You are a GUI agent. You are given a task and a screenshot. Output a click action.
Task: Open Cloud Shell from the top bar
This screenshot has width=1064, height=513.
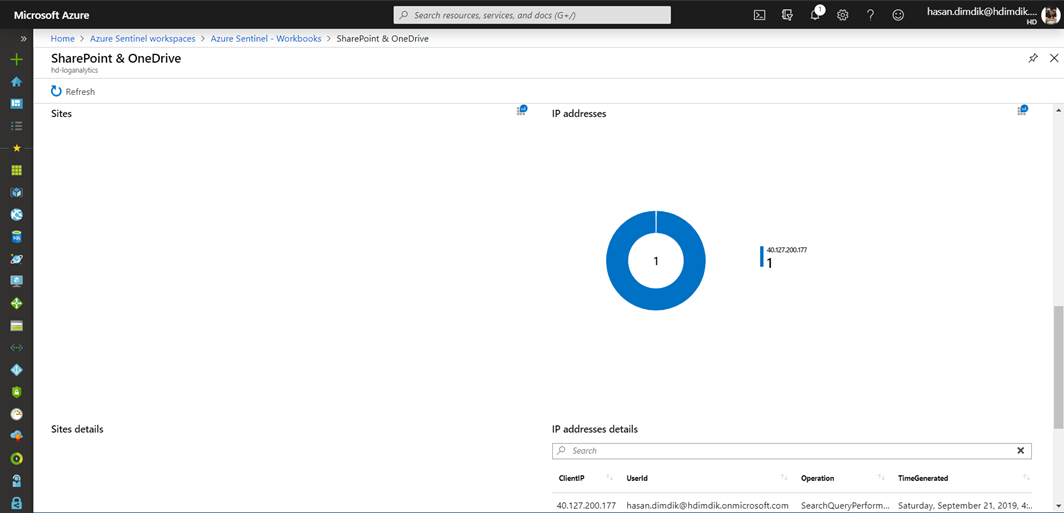[x=760, y=15]
